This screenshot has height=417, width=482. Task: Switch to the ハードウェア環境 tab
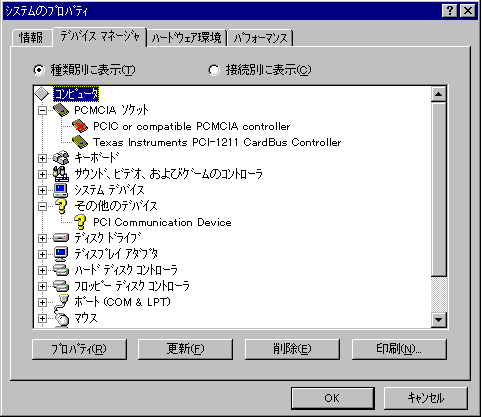187,38
